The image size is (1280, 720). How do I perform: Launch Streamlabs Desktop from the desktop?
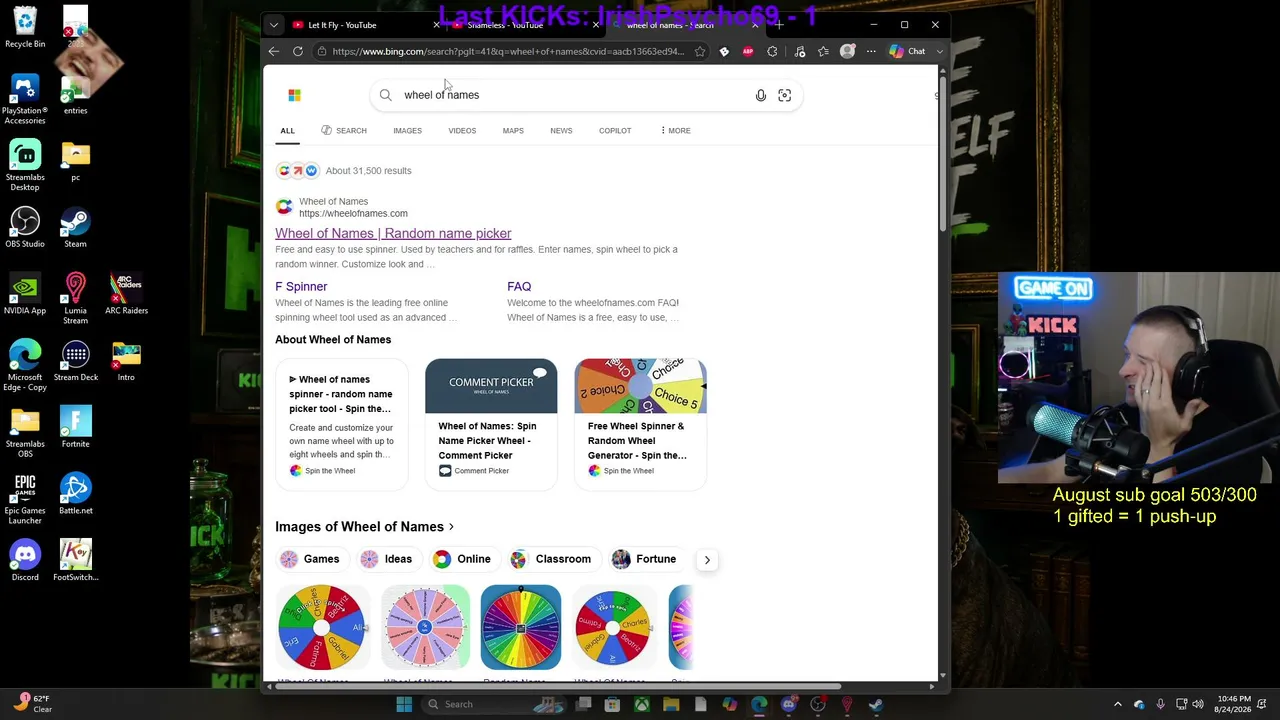pyautogui.click(x=25, y=166)
